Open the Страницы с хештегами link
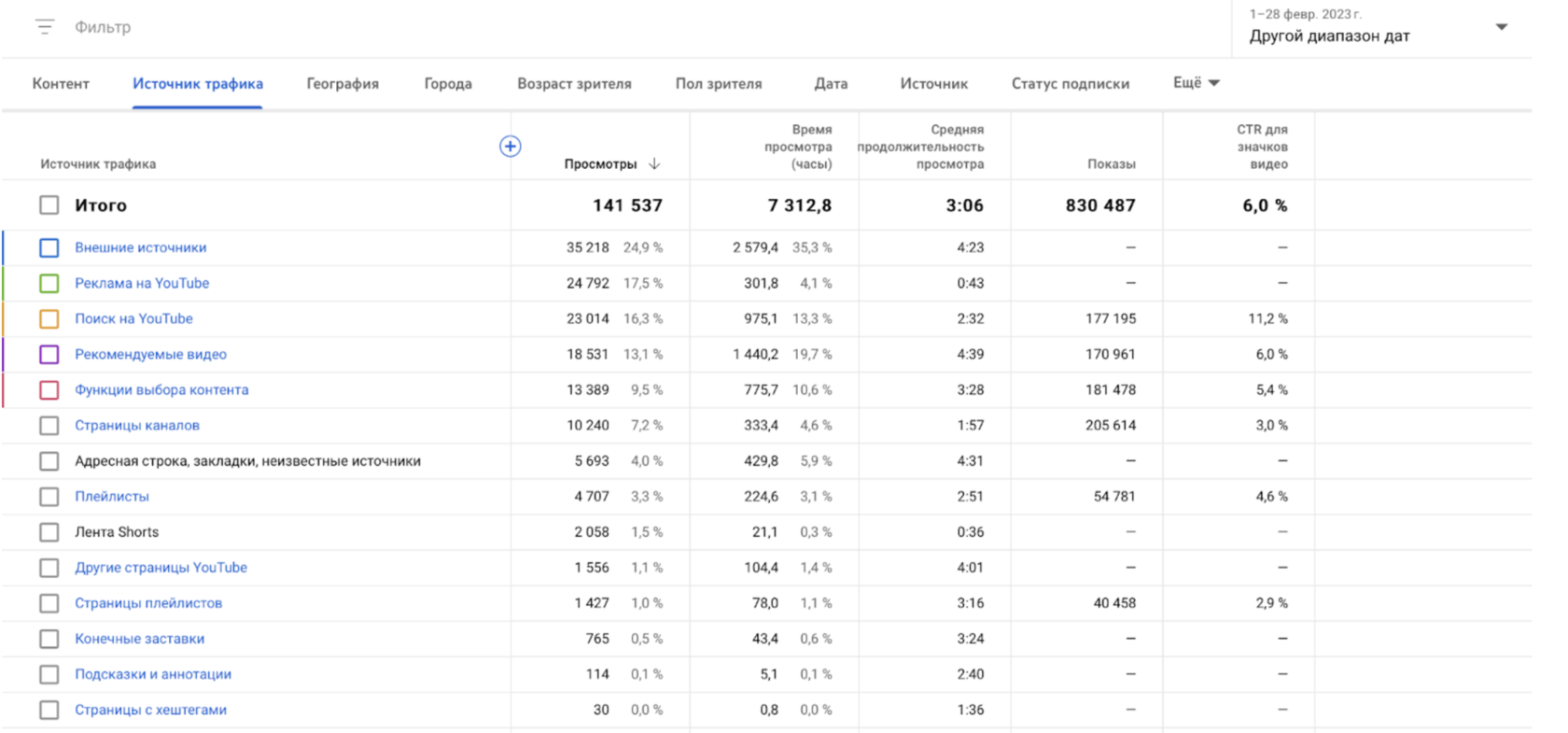Screen dimensions: 1568x733 [x=151, y=710]
